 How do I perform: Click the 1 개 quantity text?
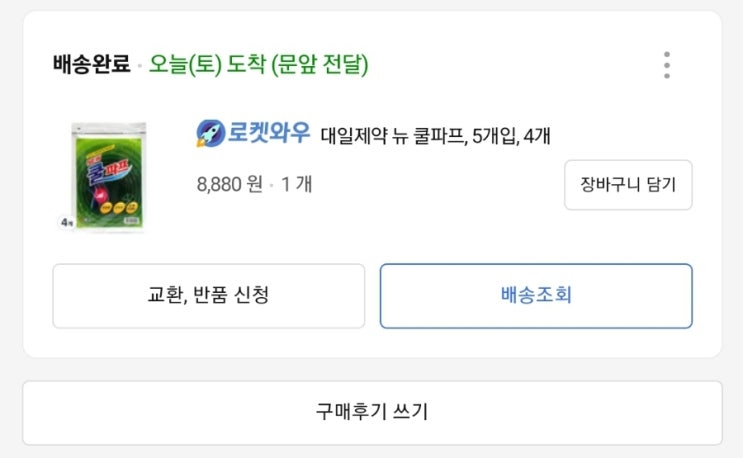tap(297, 185)
